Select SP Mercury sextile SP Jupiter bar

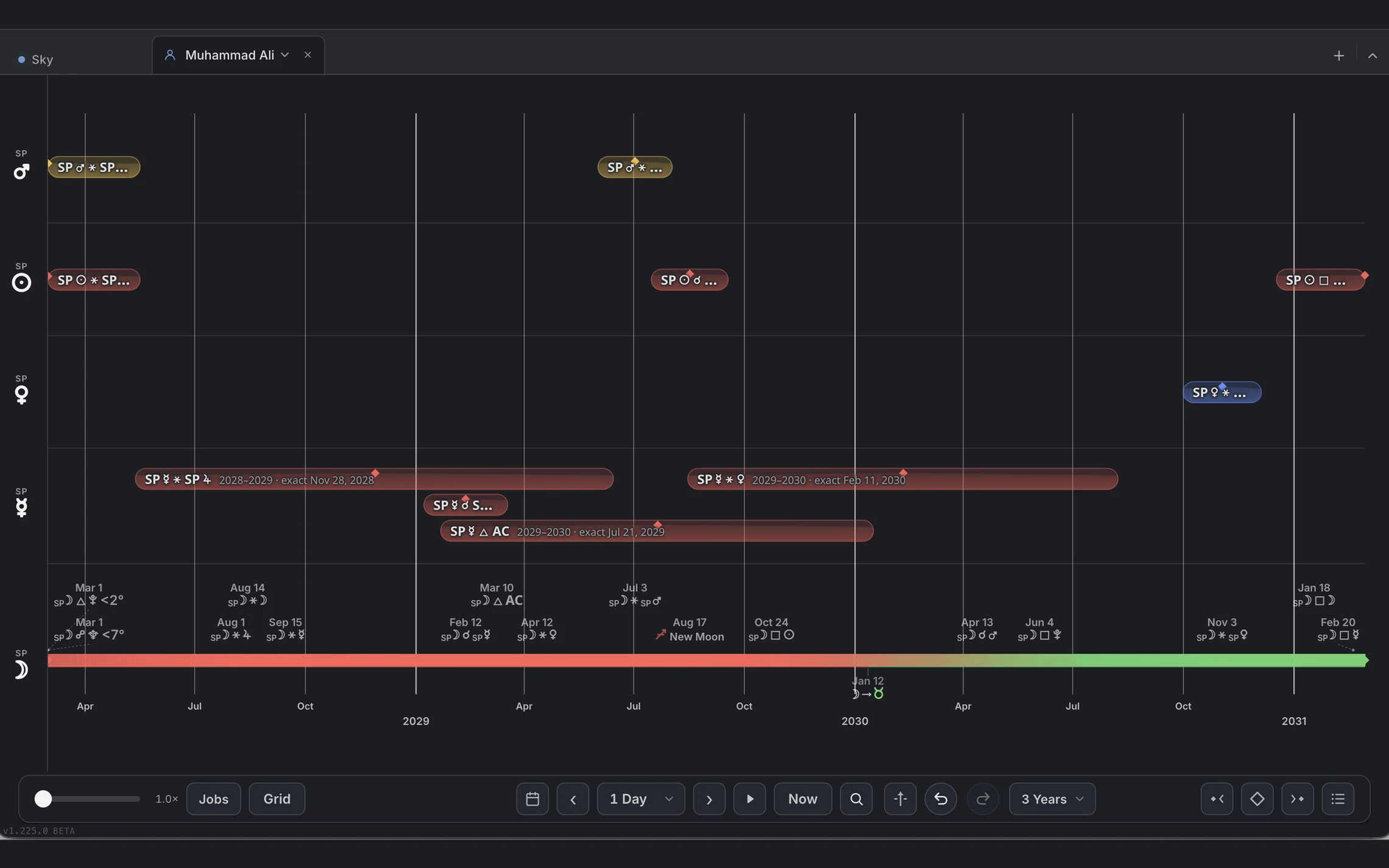pyautogui.click(x=374, y=479)
